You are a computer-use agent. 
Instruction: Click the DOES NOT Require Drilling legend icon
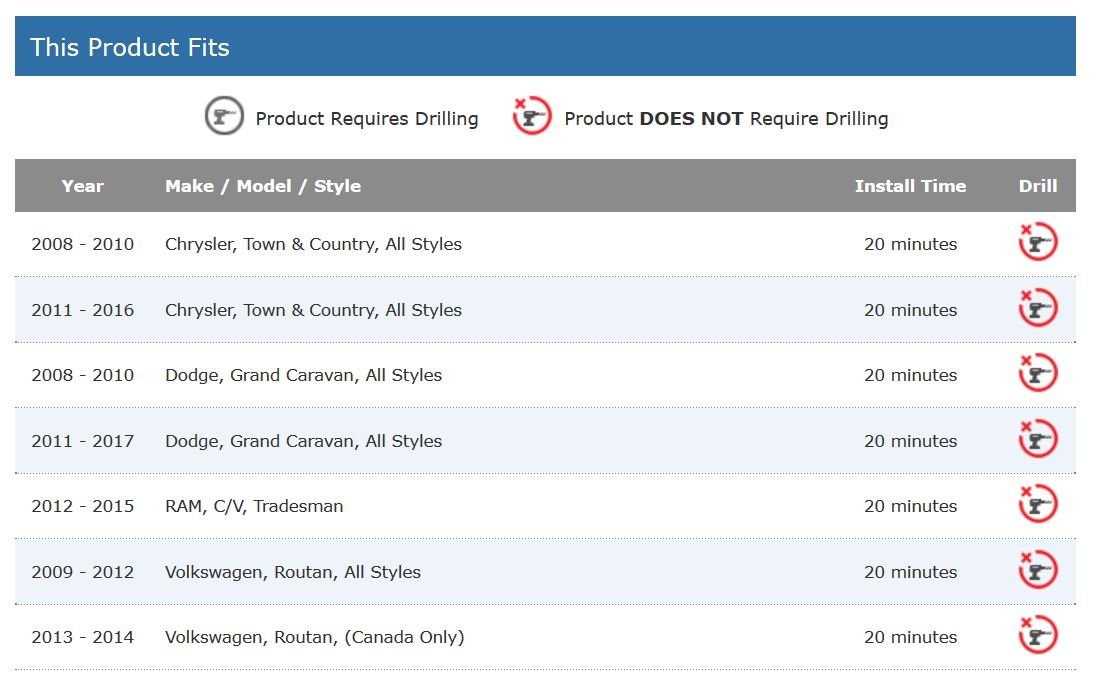[x=532, y=117]
